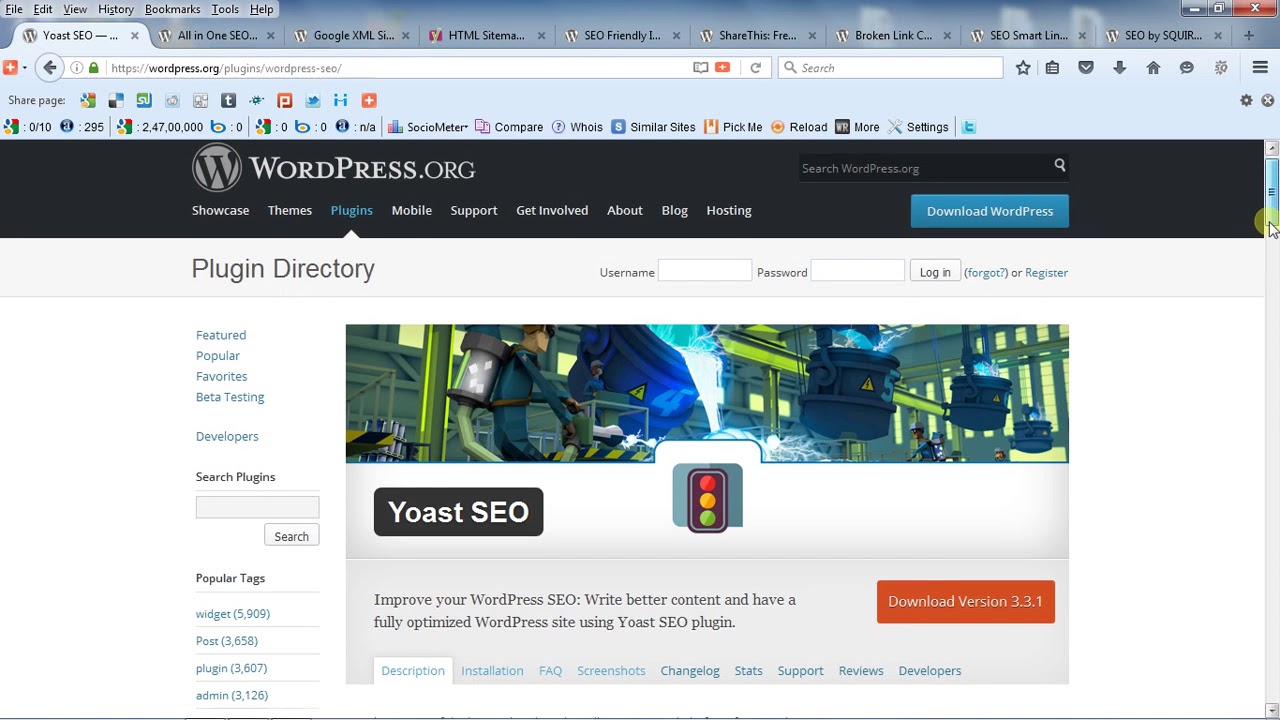This screenshot has height=720, width=1280.
Task: Open SocioMeter dropdown
Action: click(427, 127)
